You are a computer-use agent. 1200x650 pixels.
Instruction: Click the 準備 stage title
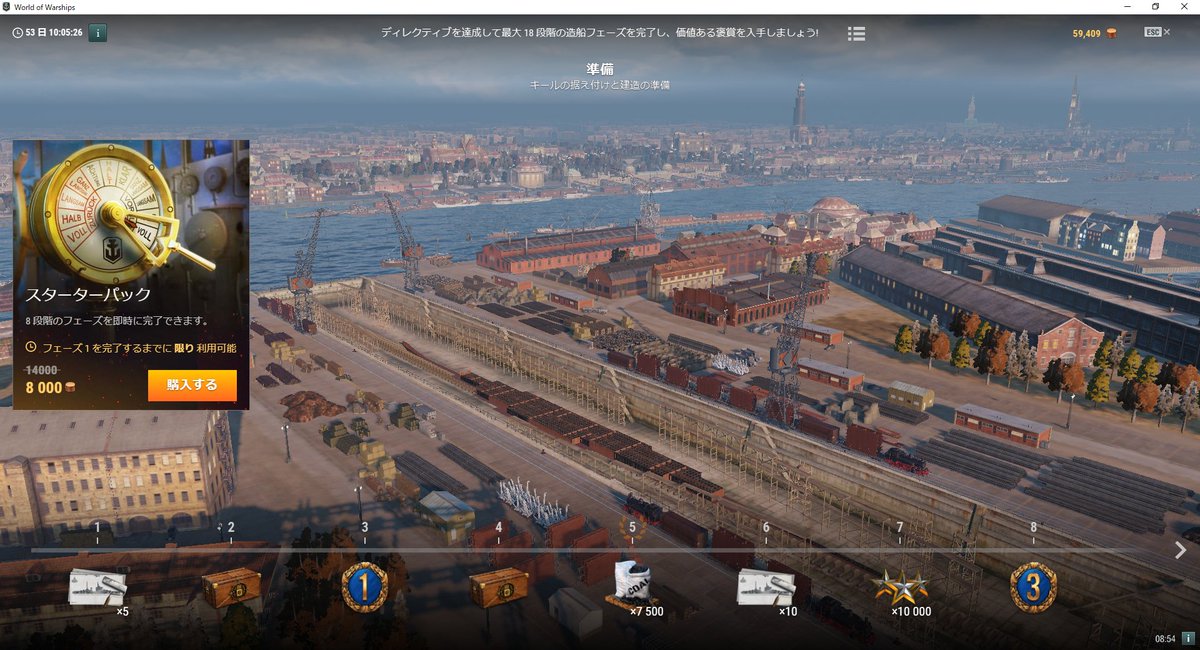point(600,69)
